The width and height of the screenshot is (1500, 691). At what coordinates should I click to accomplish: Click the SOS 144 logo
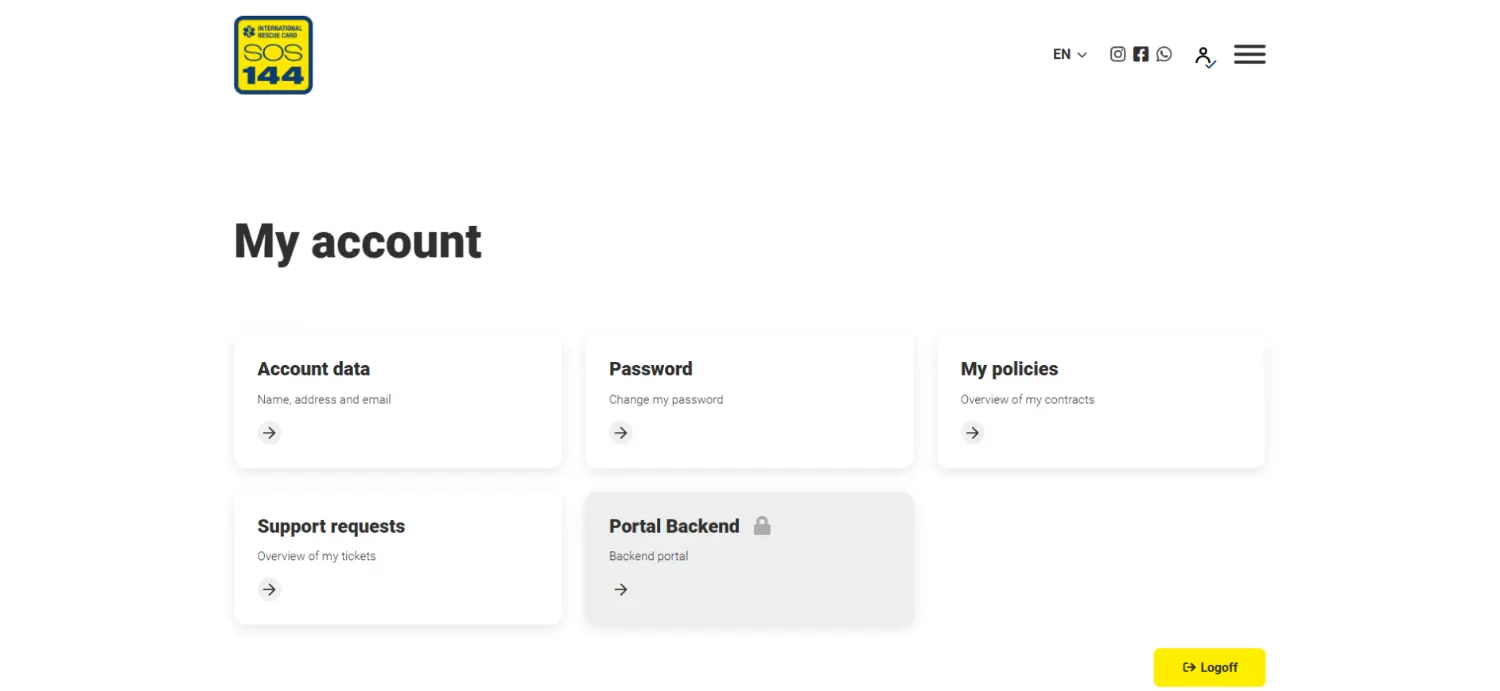coord(273,55)
